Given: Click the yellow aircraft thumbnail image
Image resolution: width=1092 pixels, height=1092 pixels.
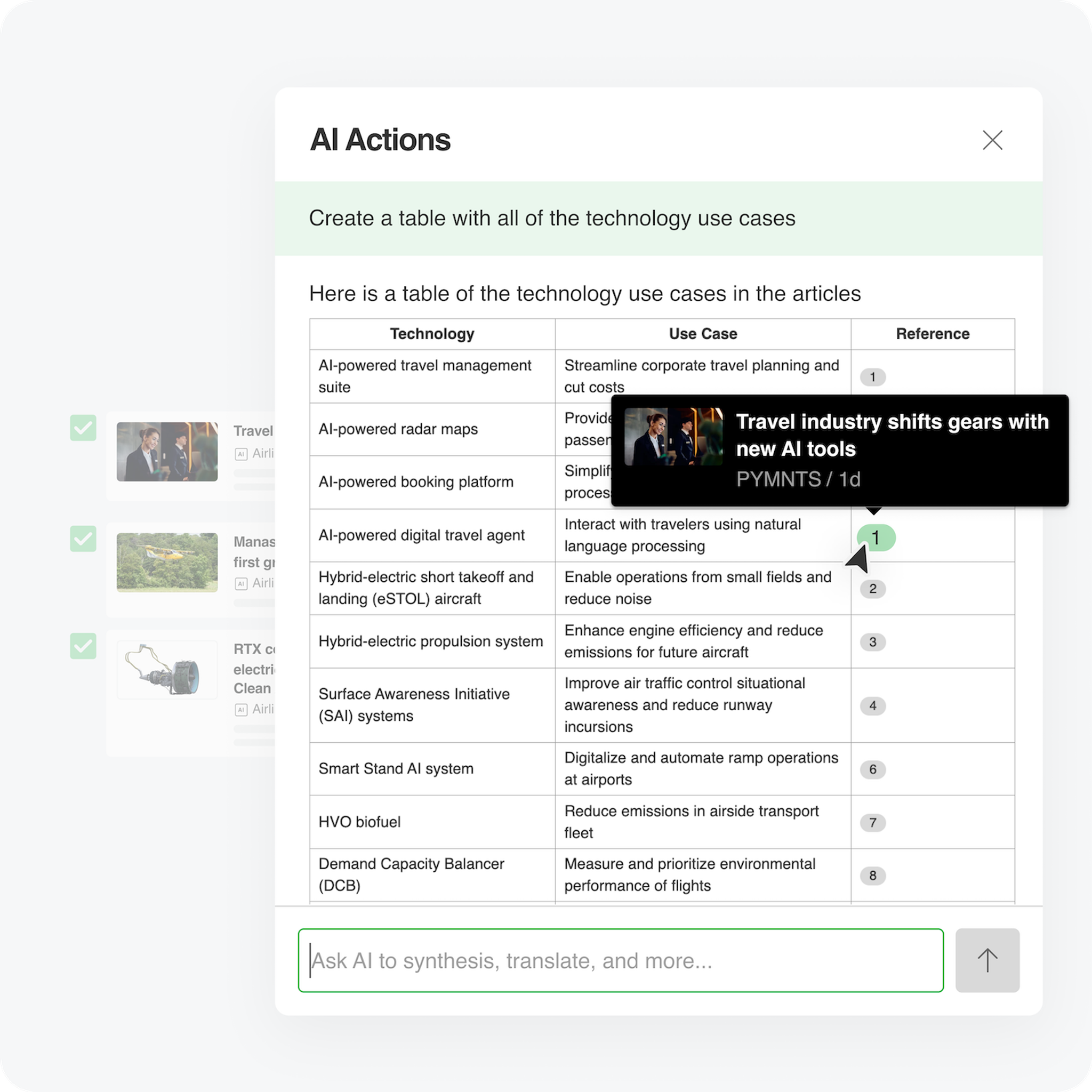Looking at the screenshot, I should click(167, 561).
